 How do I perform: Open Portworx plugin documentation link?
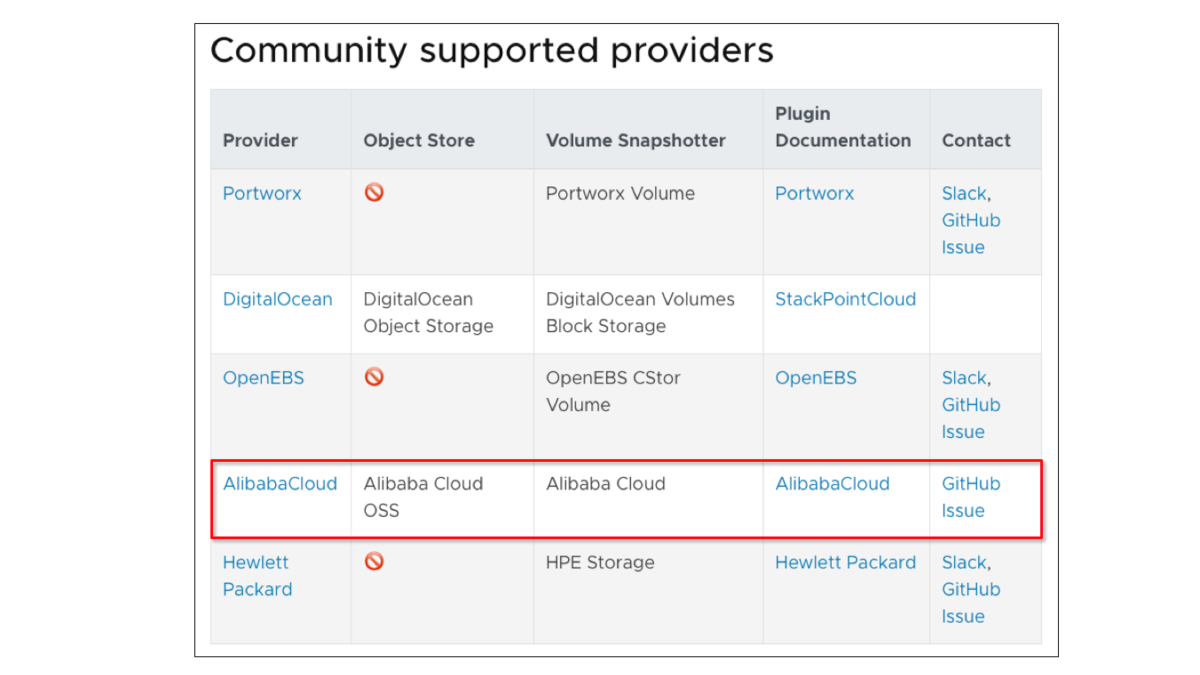pyautogui.click(x=814, y=194)
